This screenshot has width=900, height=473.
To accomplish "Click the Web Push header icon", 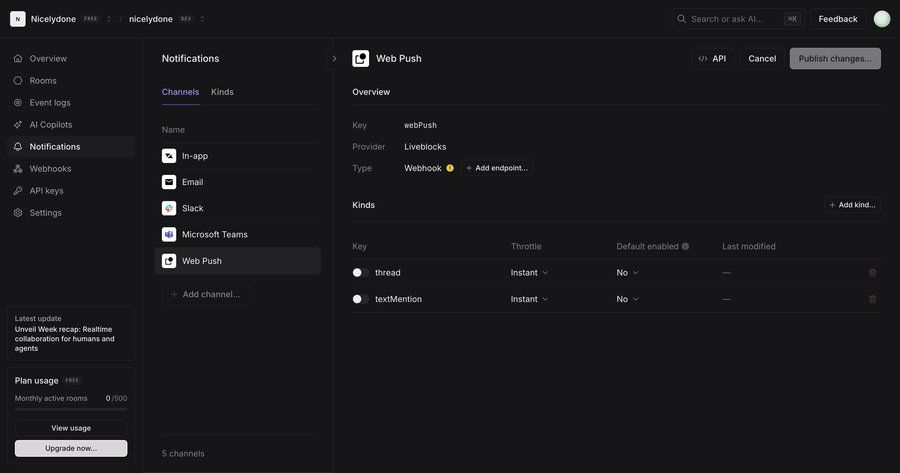I will [360, 59].
